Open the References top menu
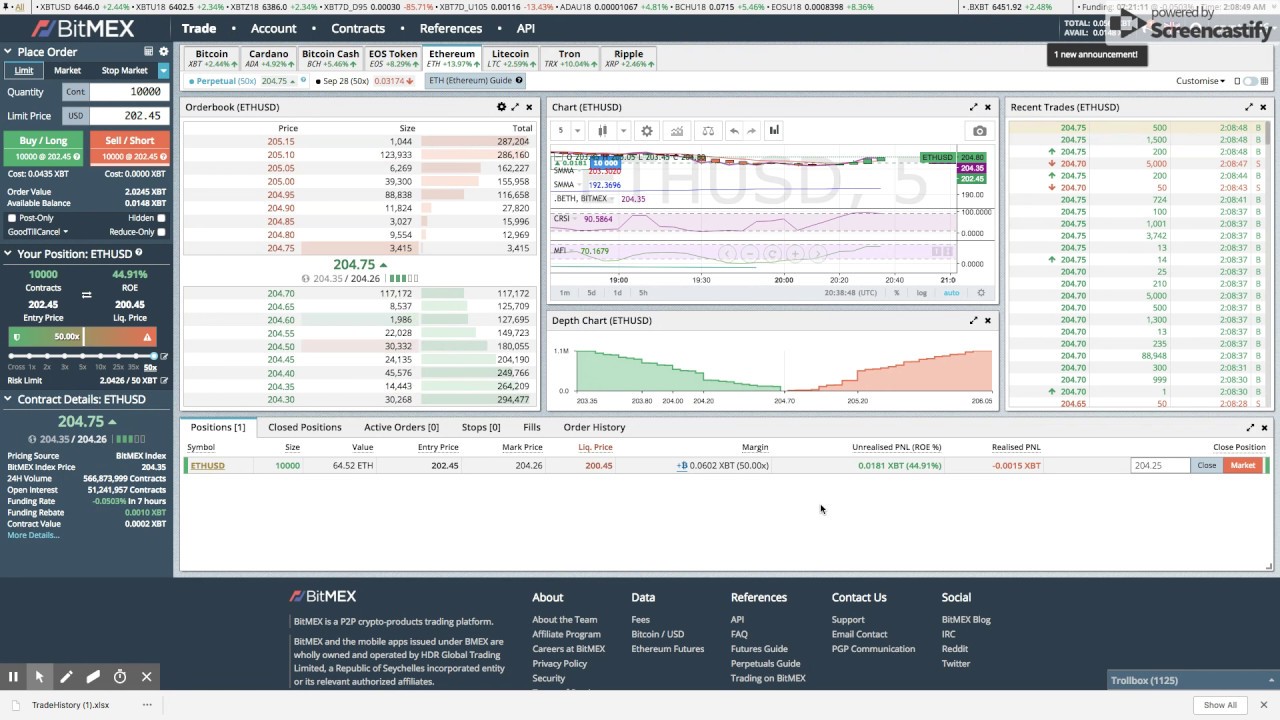Image resolution: width=1280 pixels, height=720 pixels. click(450, 28)
